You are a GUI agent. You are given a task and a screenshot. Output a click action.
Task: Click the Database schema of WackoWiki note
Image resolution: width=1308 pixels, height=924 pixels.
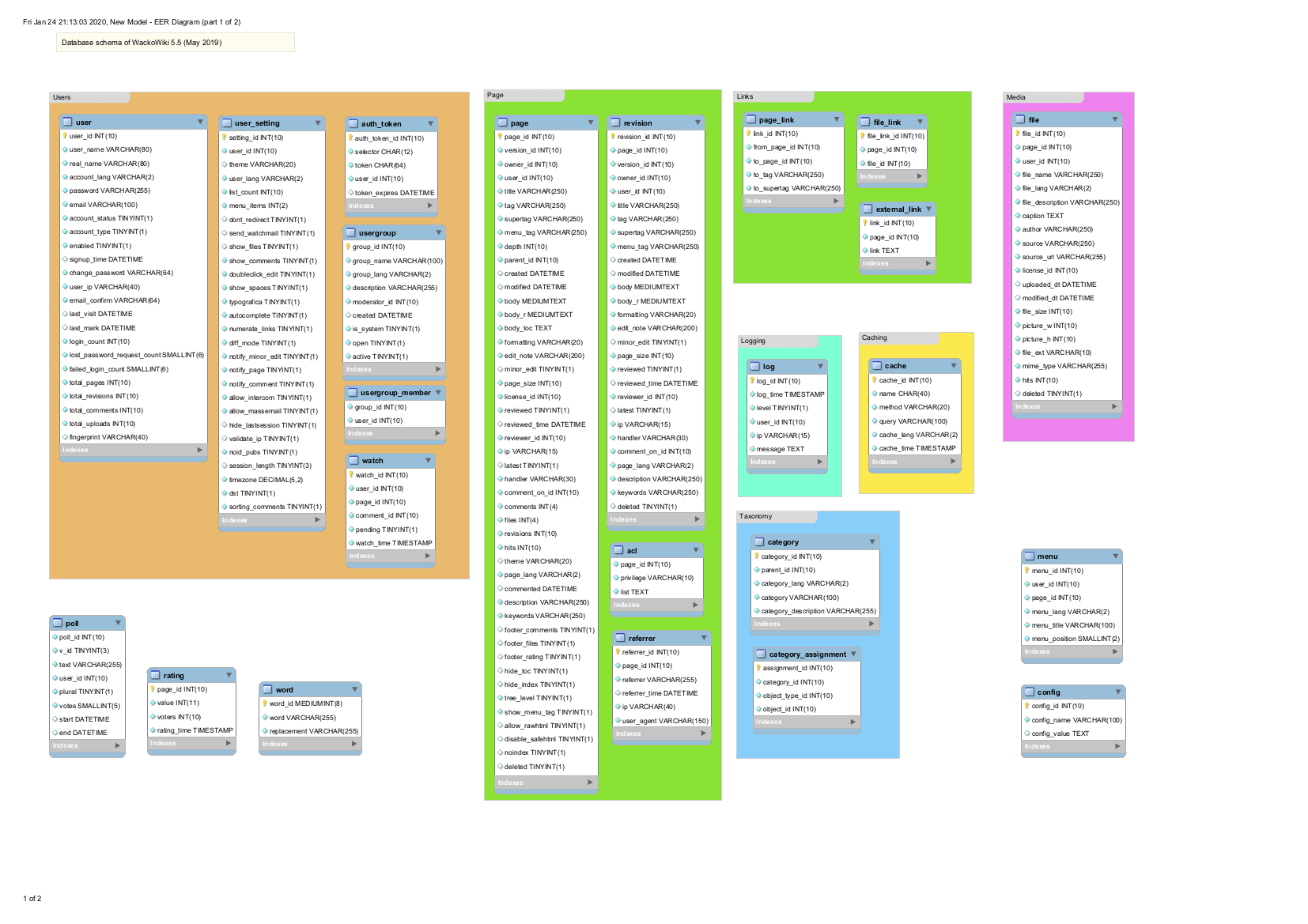point(175,43)
